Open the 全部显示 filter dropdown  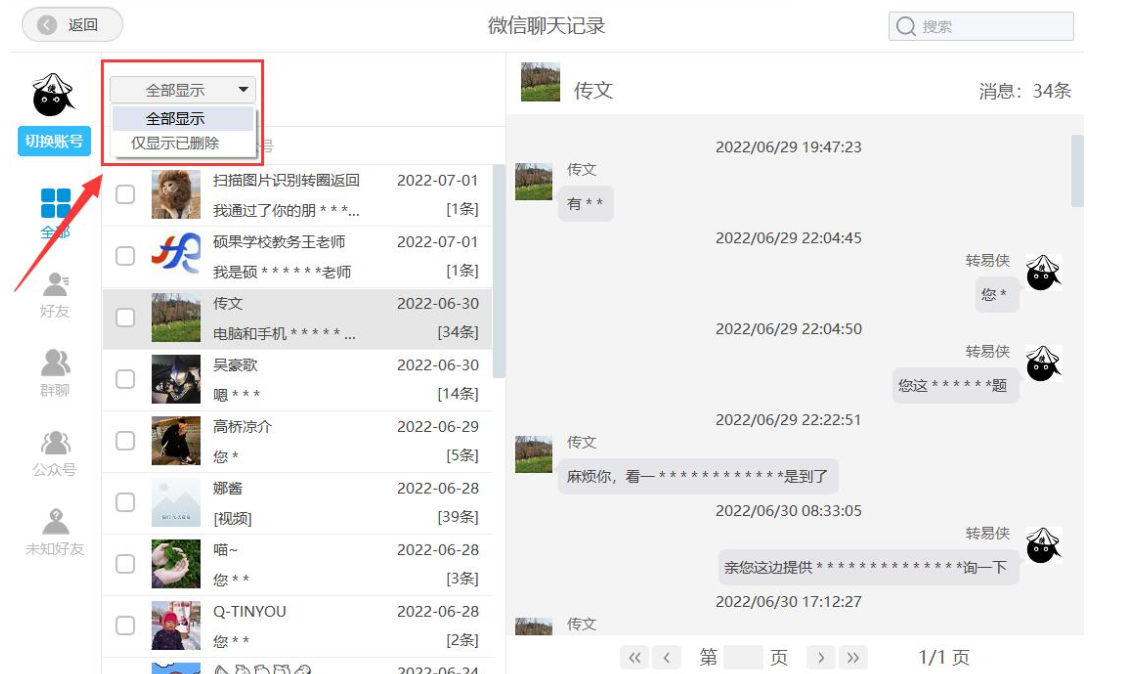pos(183,90)
